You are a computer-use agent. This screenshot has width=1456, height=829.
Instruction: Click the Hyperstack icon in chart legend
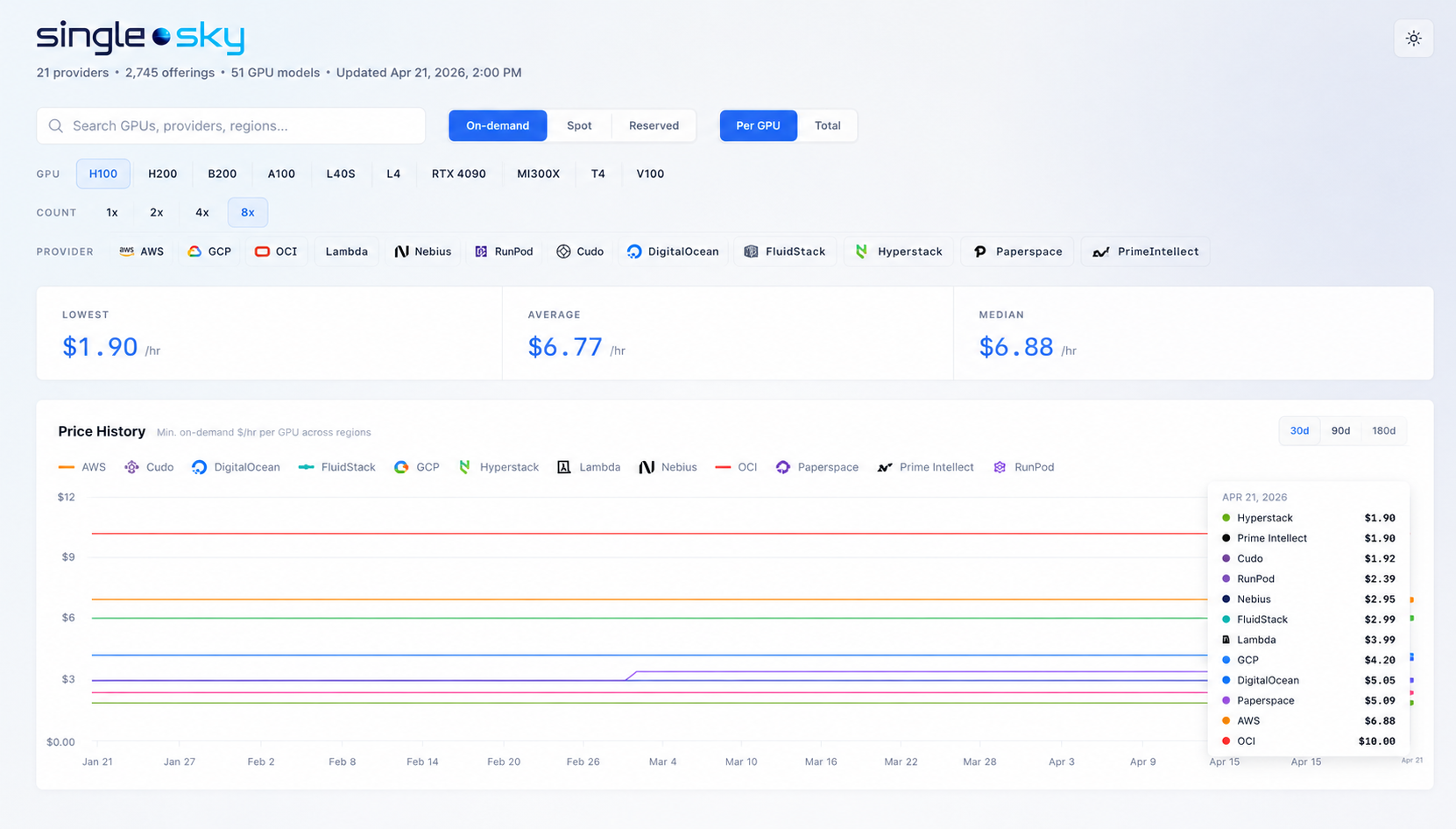465,467
